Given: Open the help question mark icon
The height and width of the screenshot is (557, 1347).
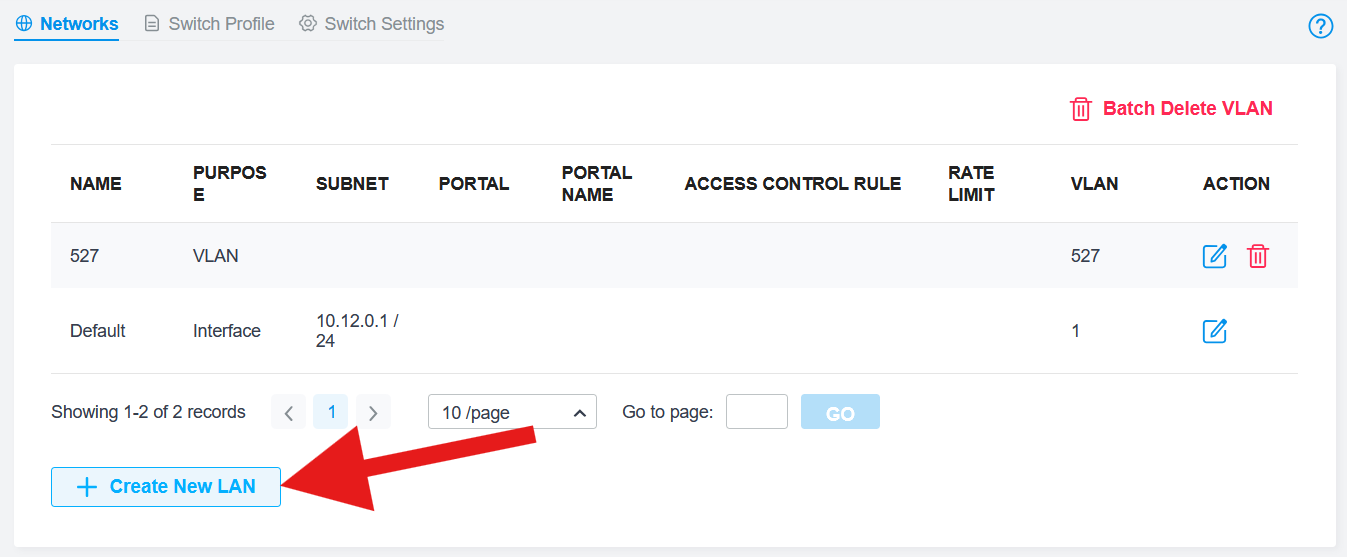Looking at the screenshot, I should point(1321,26).
